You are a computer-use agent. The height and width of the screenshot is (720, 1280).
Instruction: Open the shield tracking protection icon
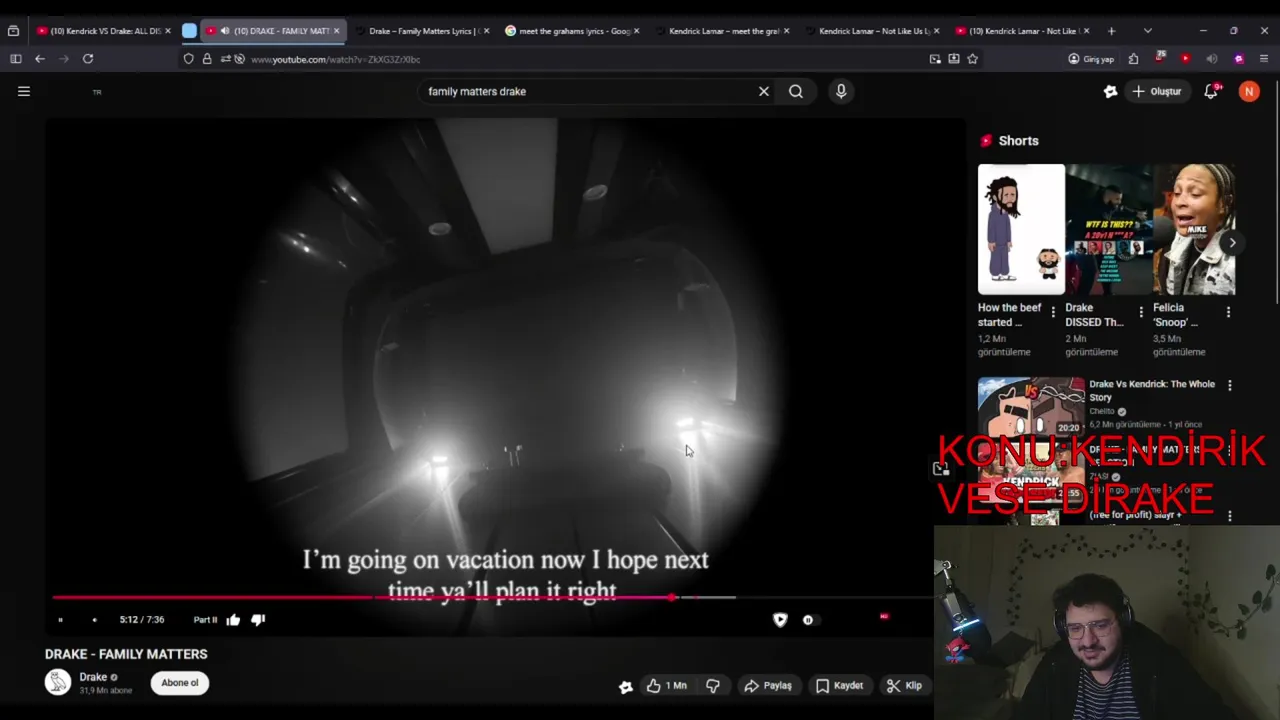[188, 59]
